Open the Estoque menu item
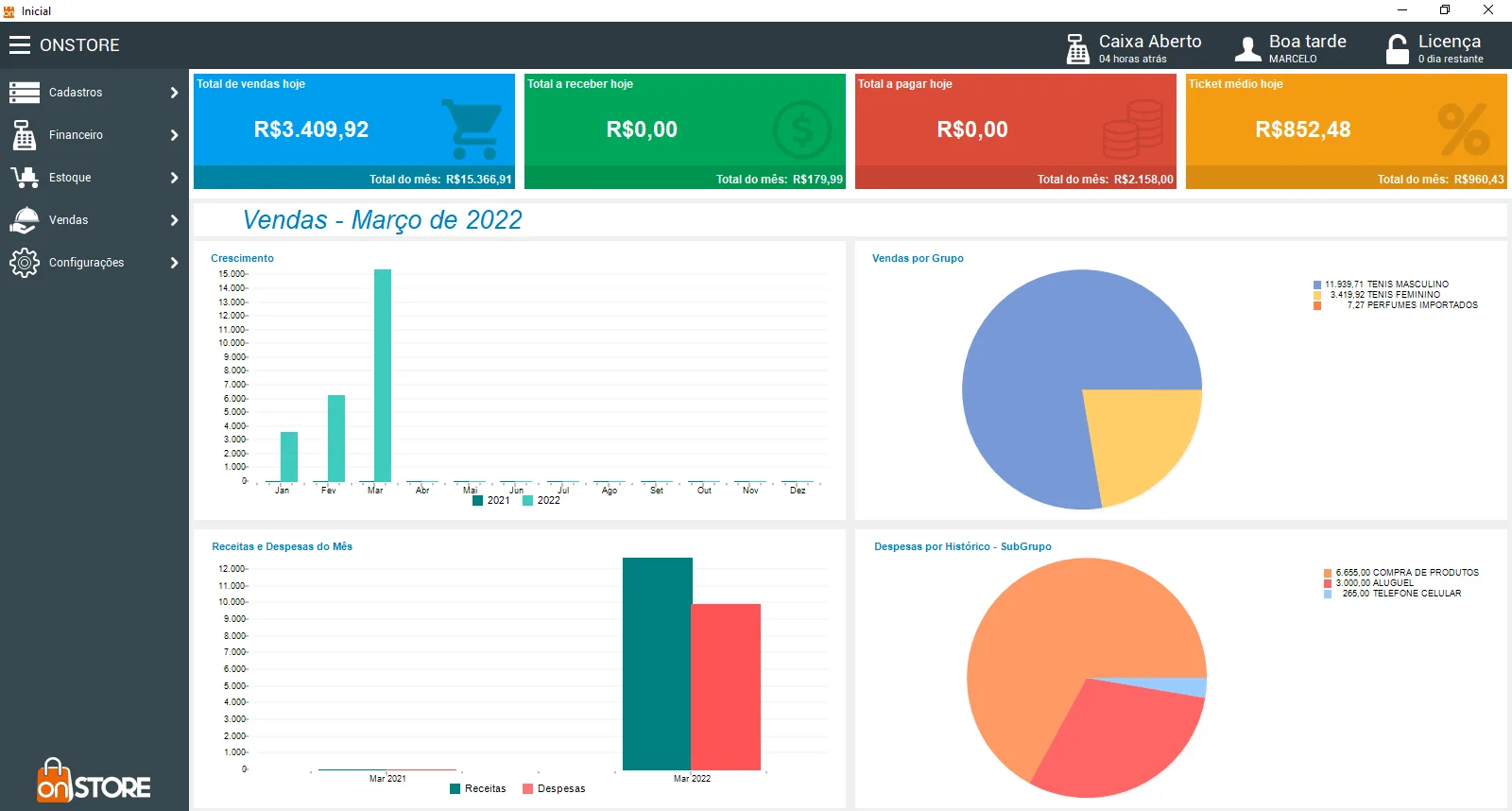This screenshot has width=1512, height=811. coord(94,178)
